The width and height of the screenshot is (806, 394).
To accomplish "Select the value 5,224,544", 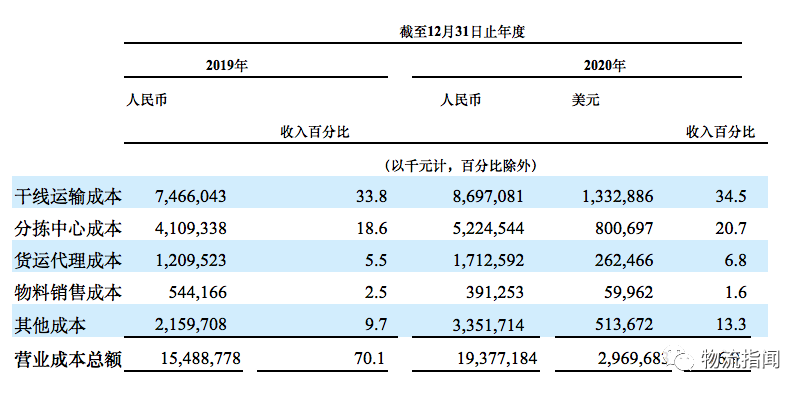I will (488, 228).
